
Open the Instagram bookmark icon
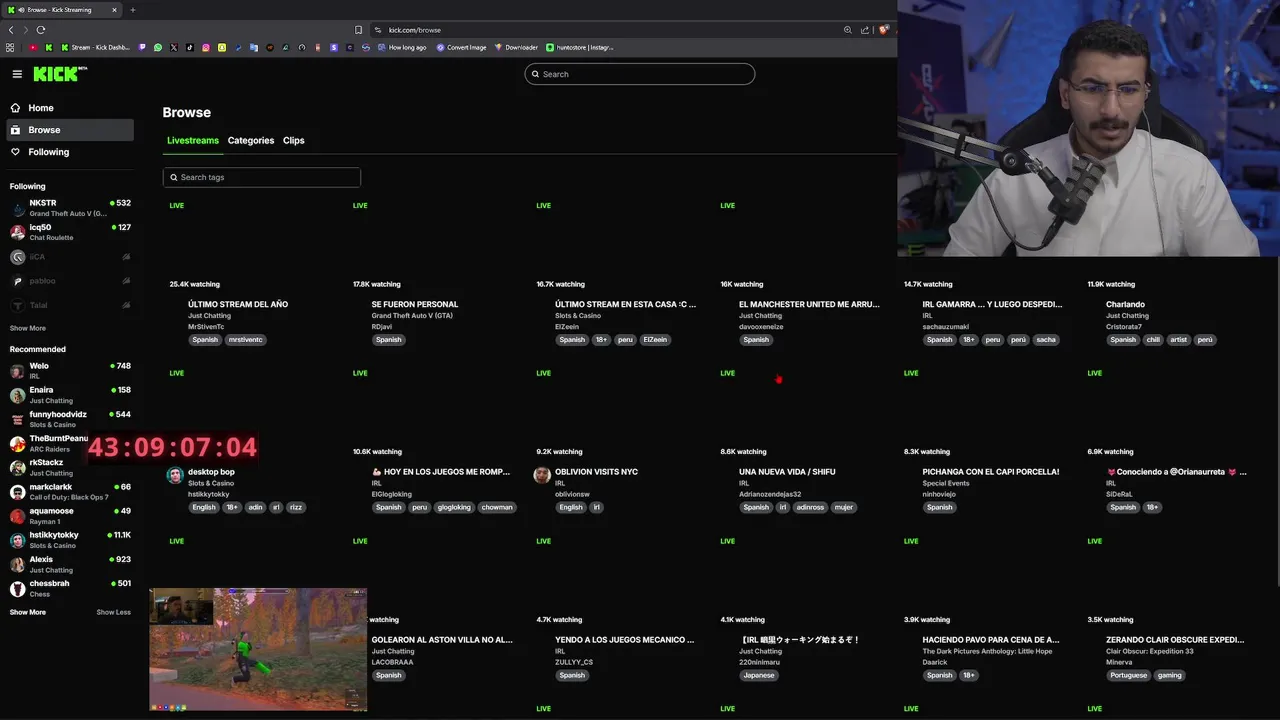tap(206, 47)
